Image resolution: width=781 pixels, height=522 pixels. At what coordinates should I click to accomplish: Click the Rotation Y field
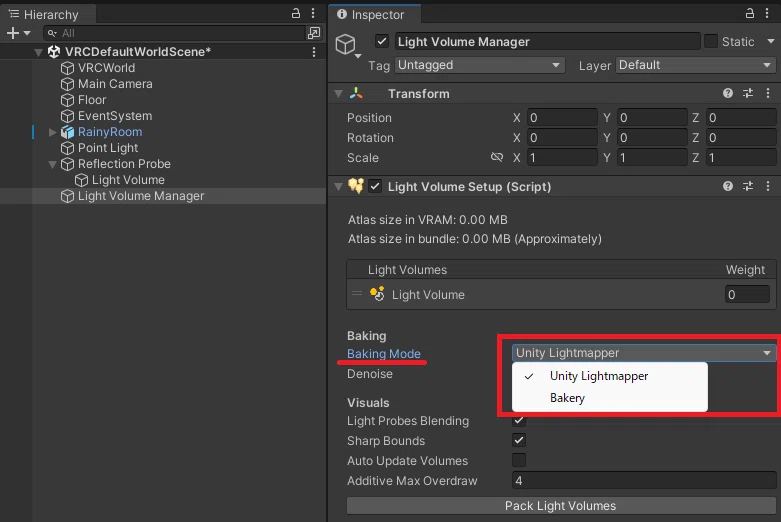click(652, 137)
